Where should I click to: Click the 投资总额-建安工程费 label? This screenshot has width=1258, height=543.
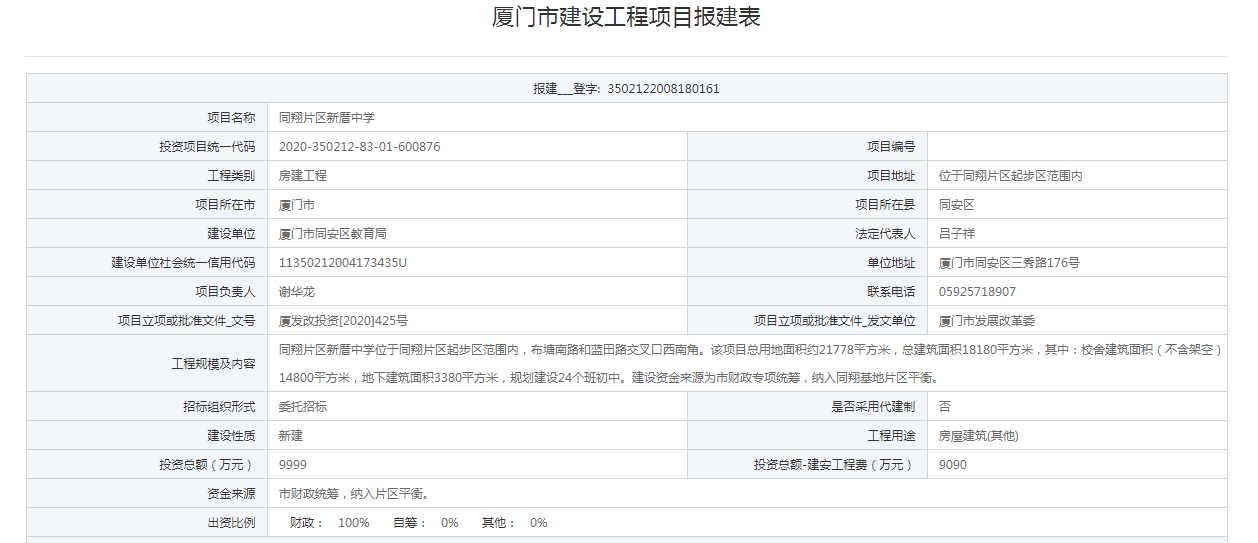pyautogui.click(x=835, y=465)
